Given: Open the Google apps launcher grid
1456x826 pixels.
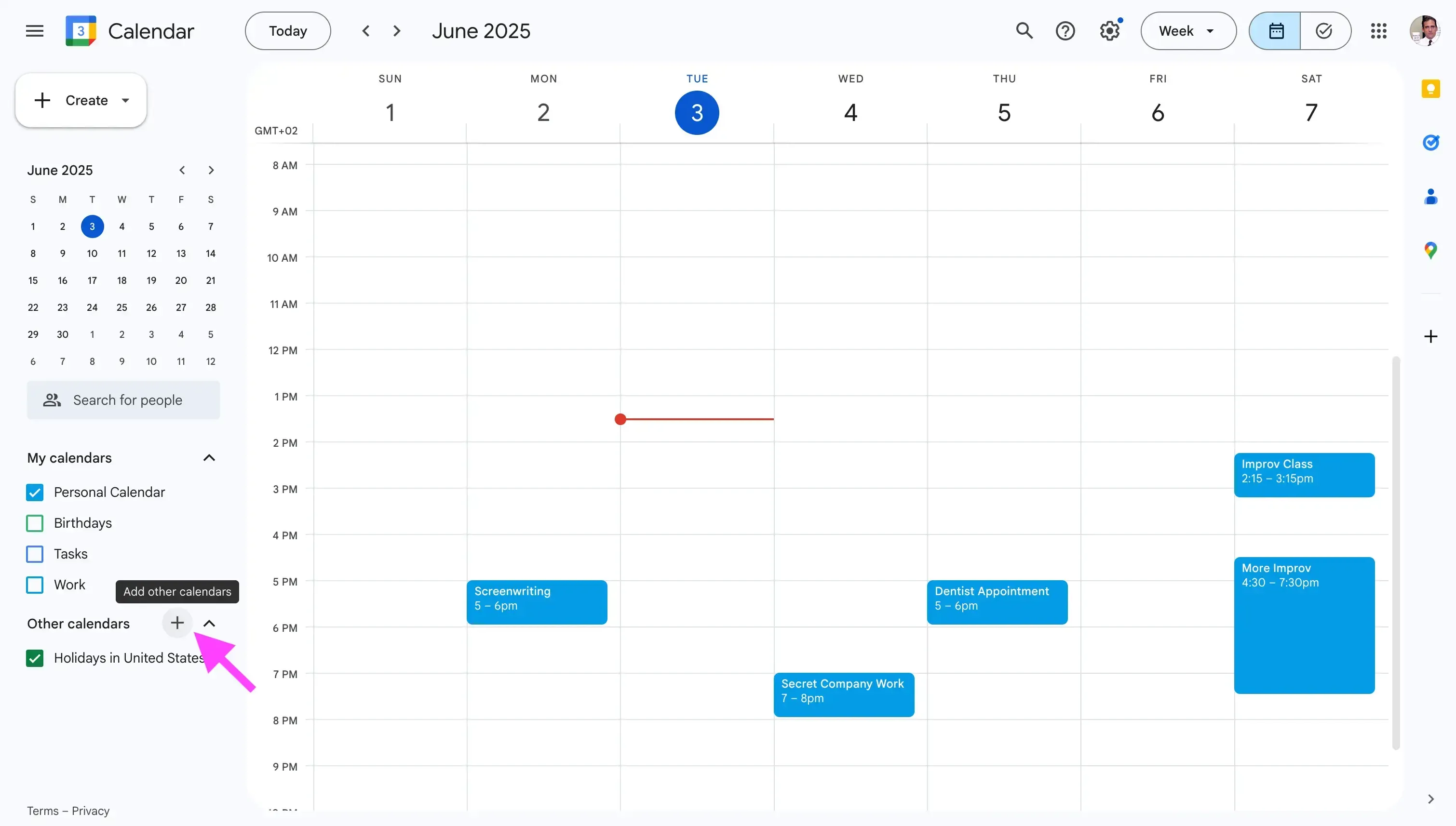Looking at the screenshot, I should pyautogui.click(x=1379, y=31).
